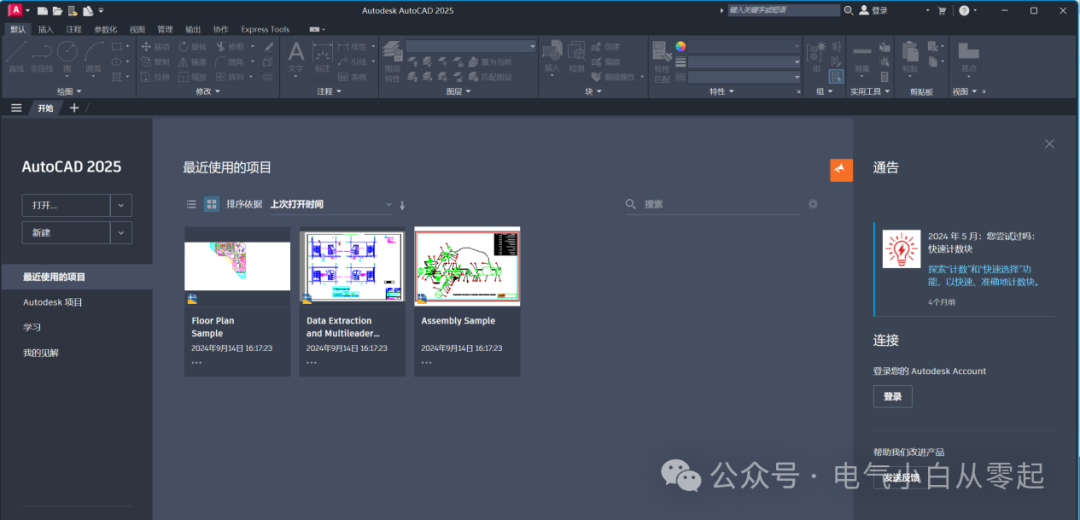This screenshot has height=520, width=1080.
Task: Click the 登录 button under 连接
Action: click(893, 397)
